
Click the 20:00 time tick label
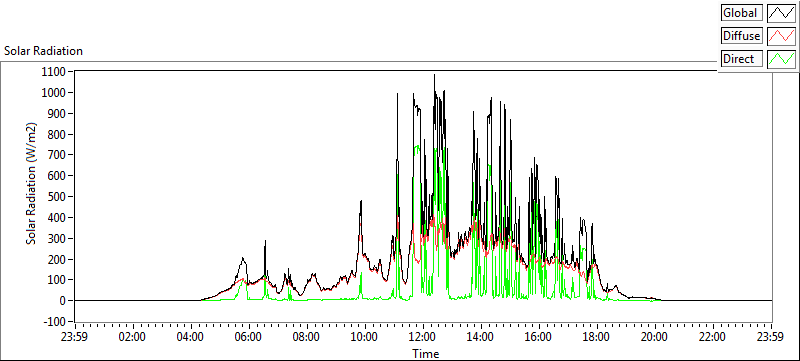pyautogui.click(x=655, y=337)
